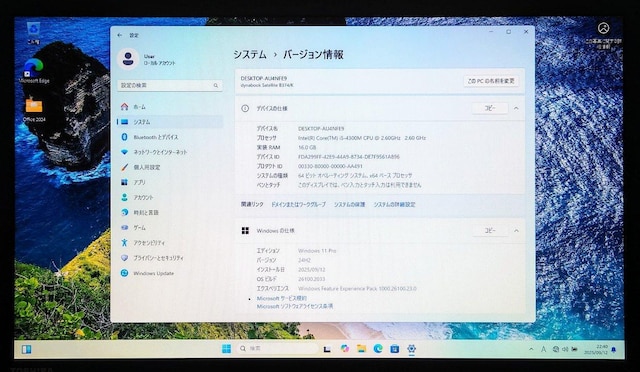Click the info icon beside デバイスの仕様

pos(245,108)
